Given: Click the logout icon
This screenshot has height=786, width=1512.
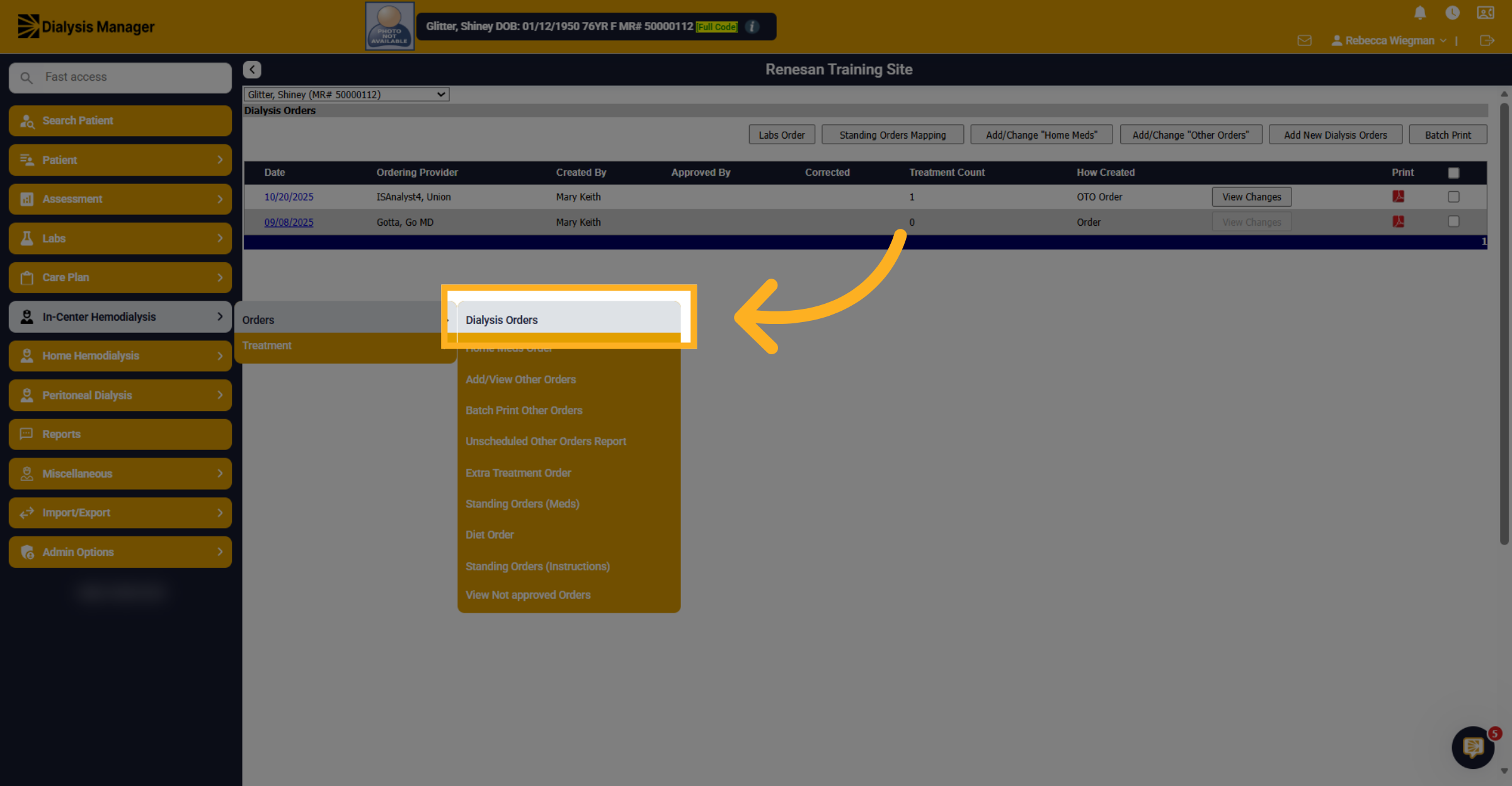Looking at the screenshot, I should (1487, 40).
